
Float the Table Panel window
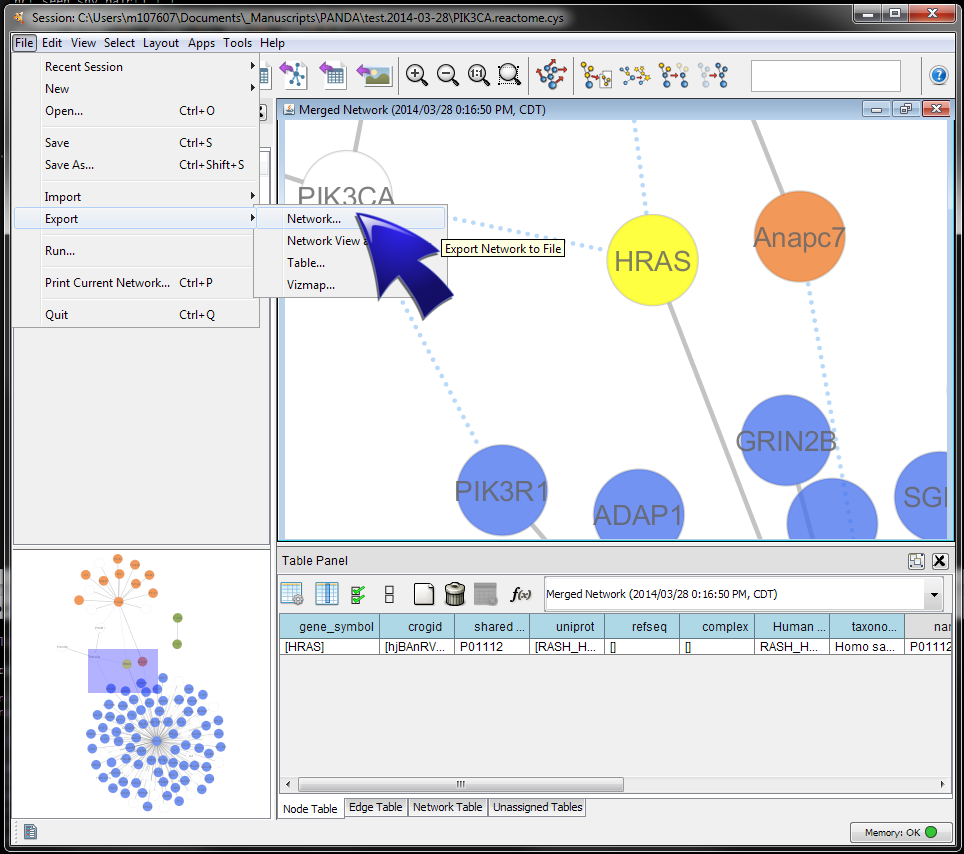916,561
